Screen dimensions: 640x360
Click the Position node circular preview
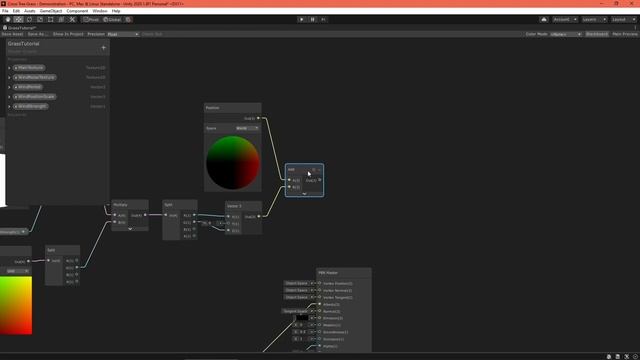(233, 162)
